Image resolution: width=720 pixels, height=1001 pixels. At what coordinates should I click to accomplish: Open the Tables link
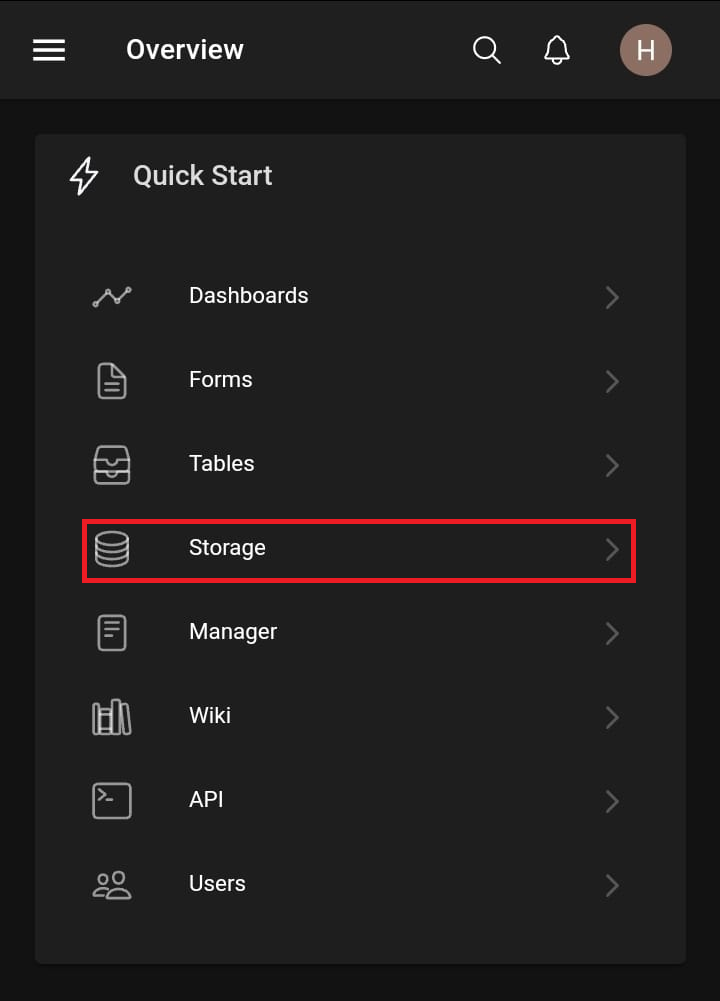pos(222,464)
